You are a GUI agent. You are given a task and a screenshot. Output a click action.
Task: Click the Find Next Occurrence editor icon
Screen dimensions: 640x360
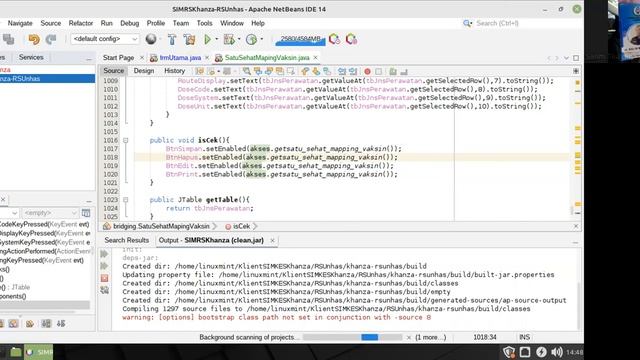(269, 71)
